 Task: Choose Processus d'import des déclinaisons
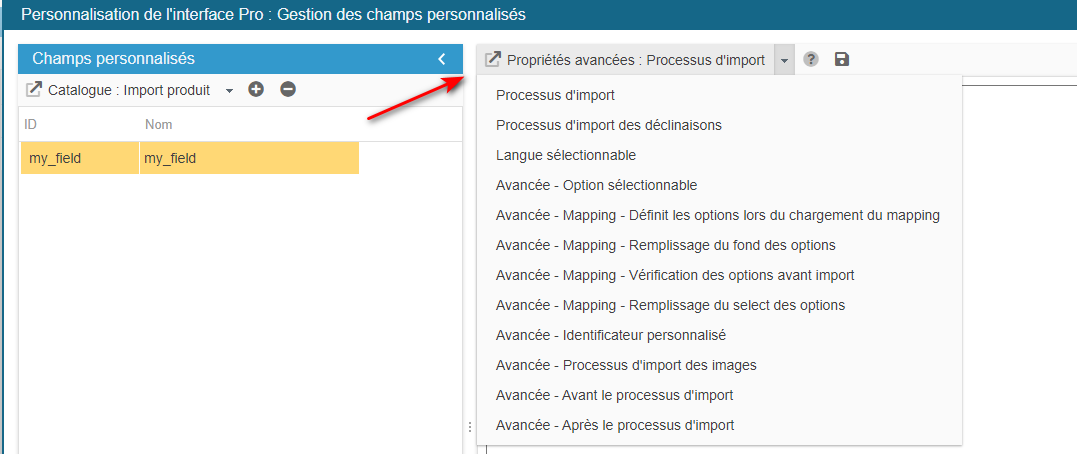tap(608, 126)
